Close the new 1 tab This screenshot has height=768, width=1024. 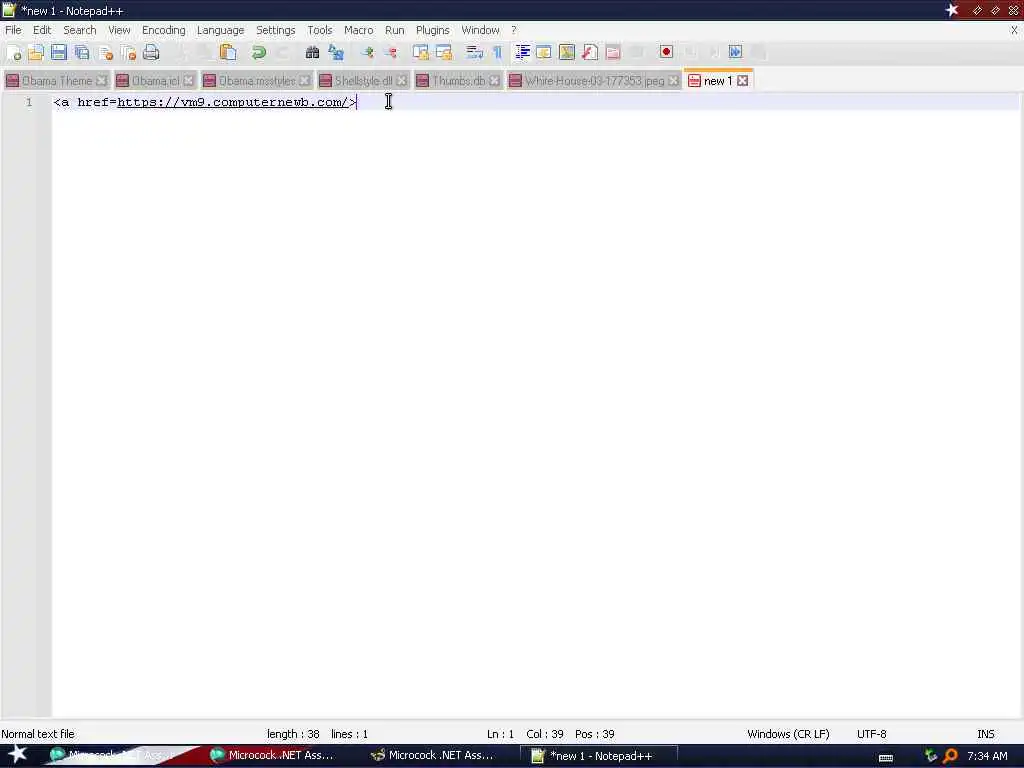pyautogui.click(x=743, y=81)
